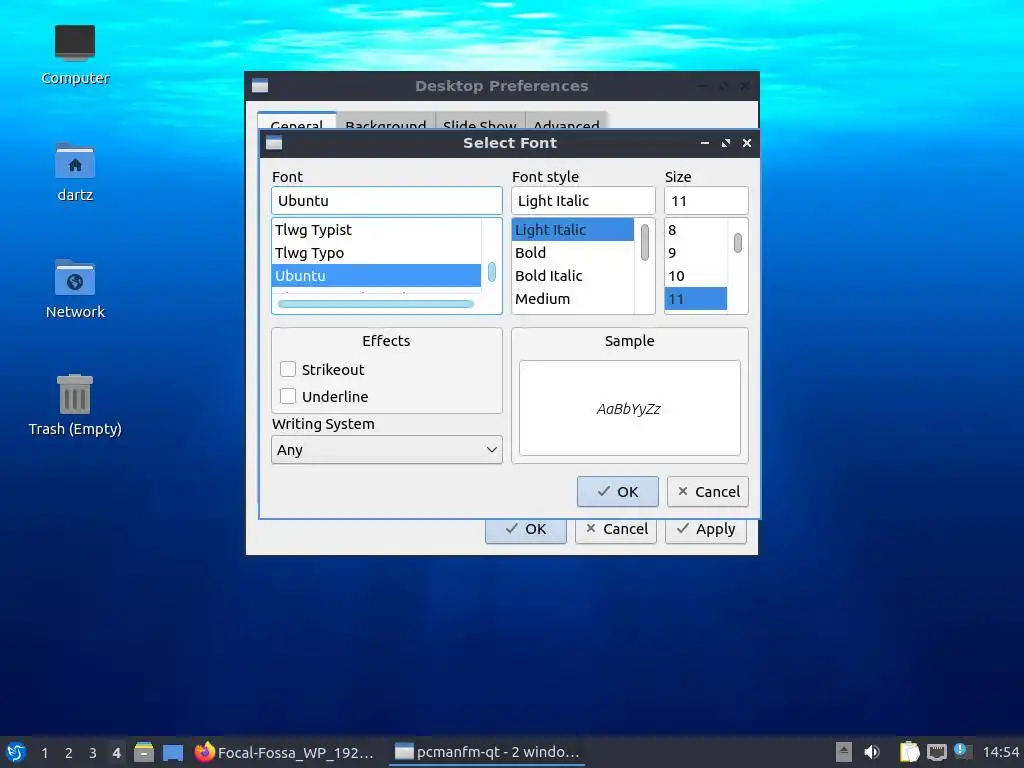This screenshot has height=768, width=1024.
Task: Select Tlwg Typist in font list
Action: [x=376, y=230]
